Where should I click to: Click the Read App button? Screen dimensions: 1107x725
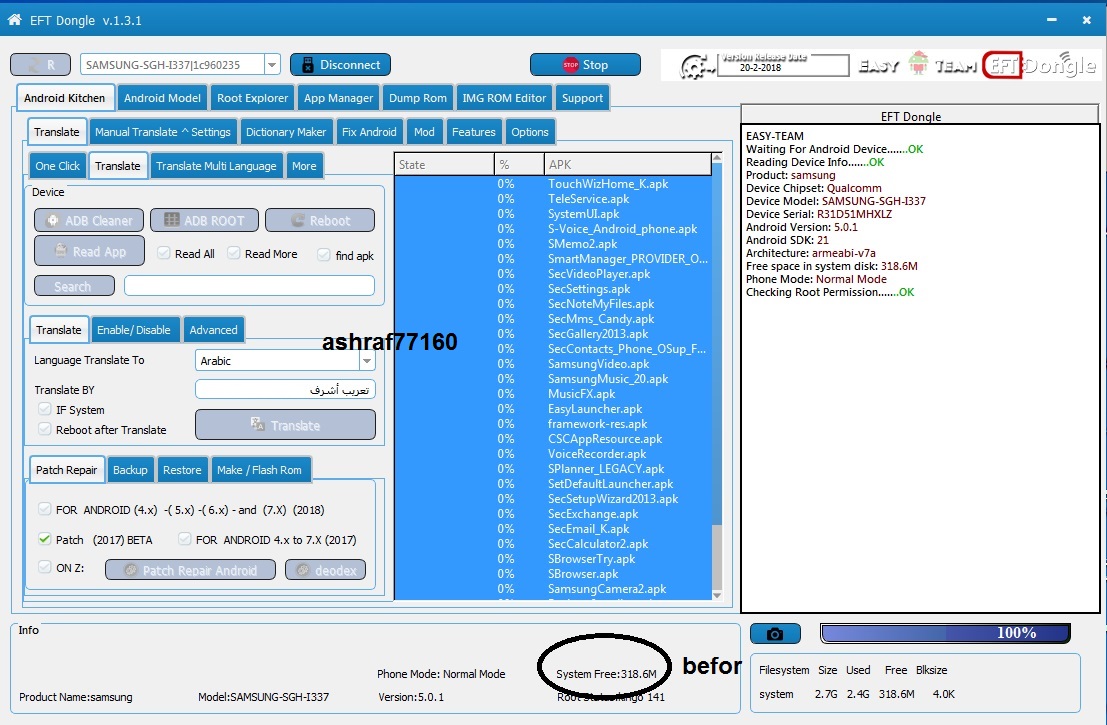pos(90,251)
